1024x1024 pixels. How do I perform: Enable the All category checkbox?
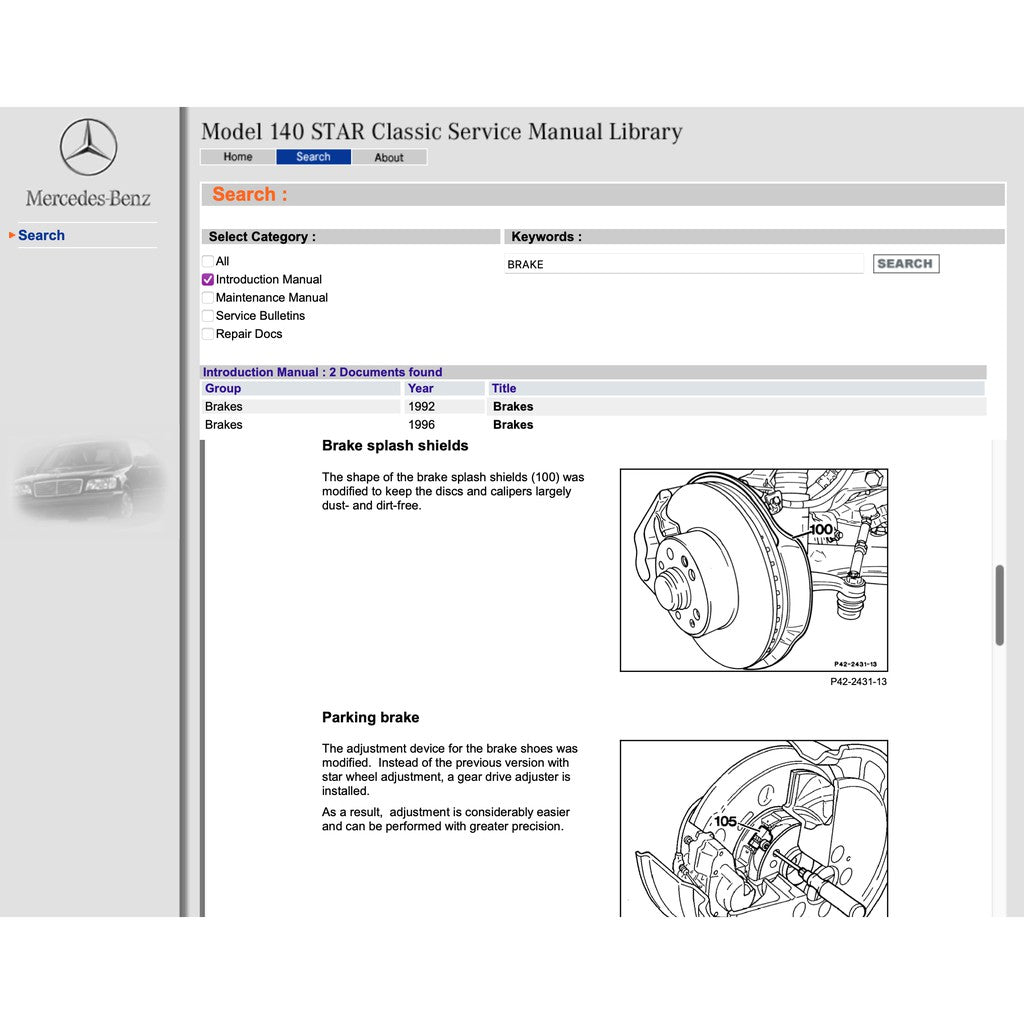point(207,261)
